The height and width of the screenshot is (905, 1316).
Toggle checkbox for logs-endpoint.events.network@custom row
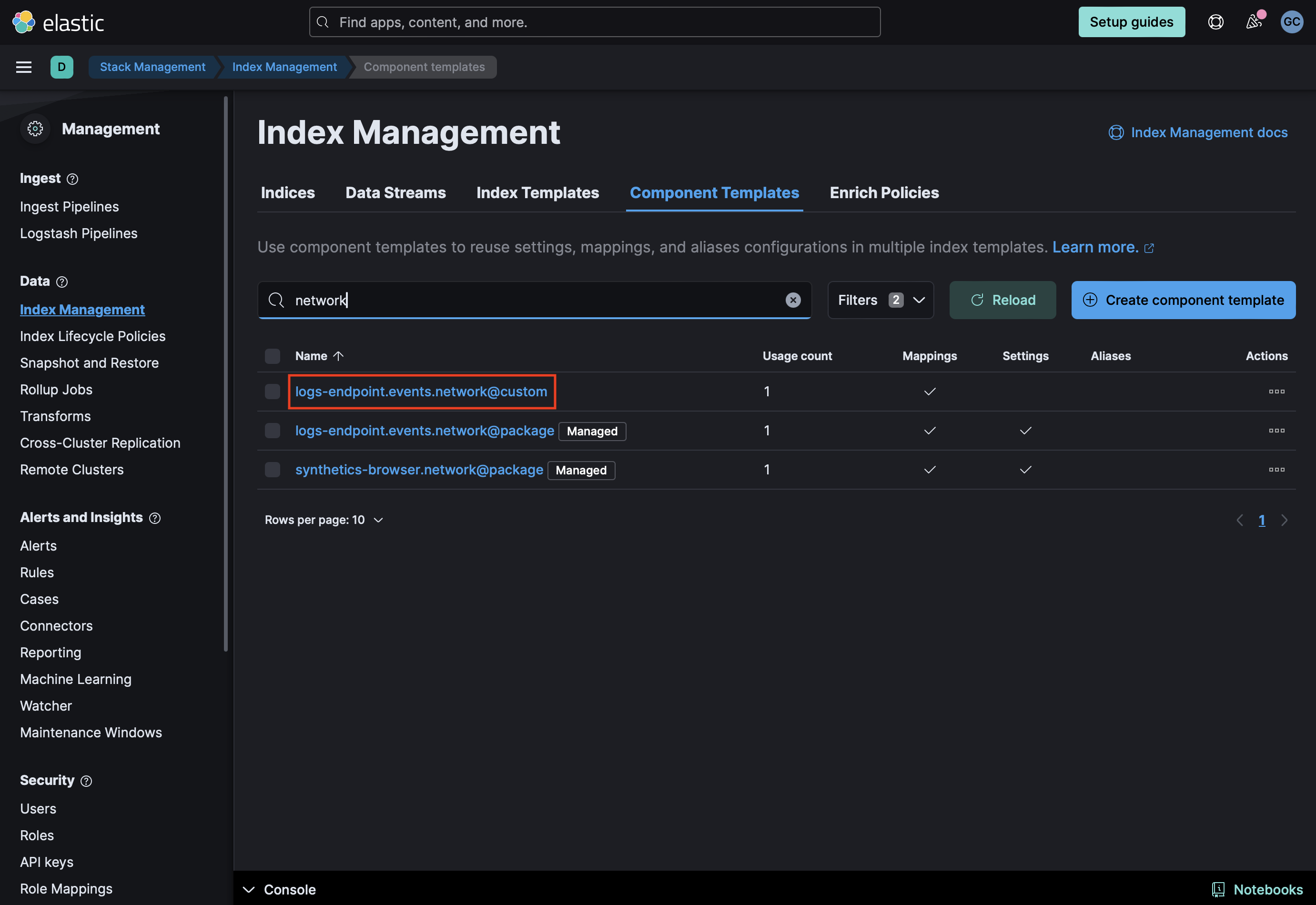click(x=271, y=391)
